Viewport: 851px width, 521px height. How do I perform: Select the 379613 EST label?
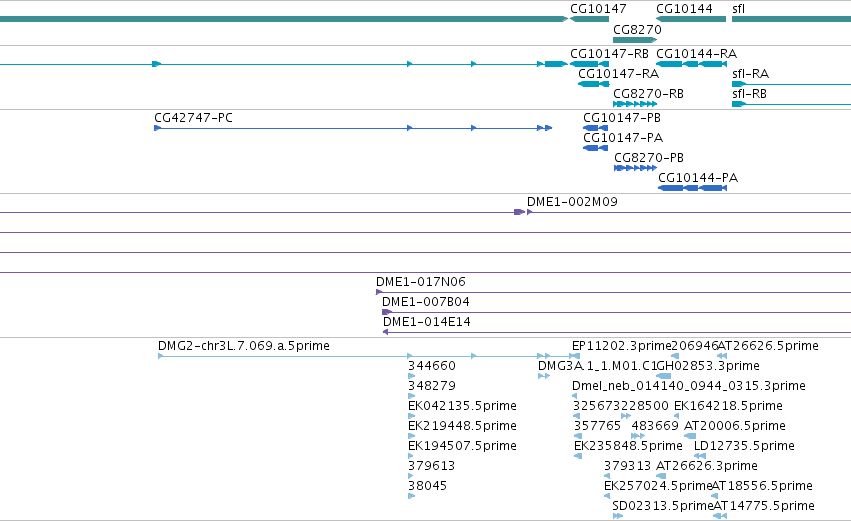point(431,467)
